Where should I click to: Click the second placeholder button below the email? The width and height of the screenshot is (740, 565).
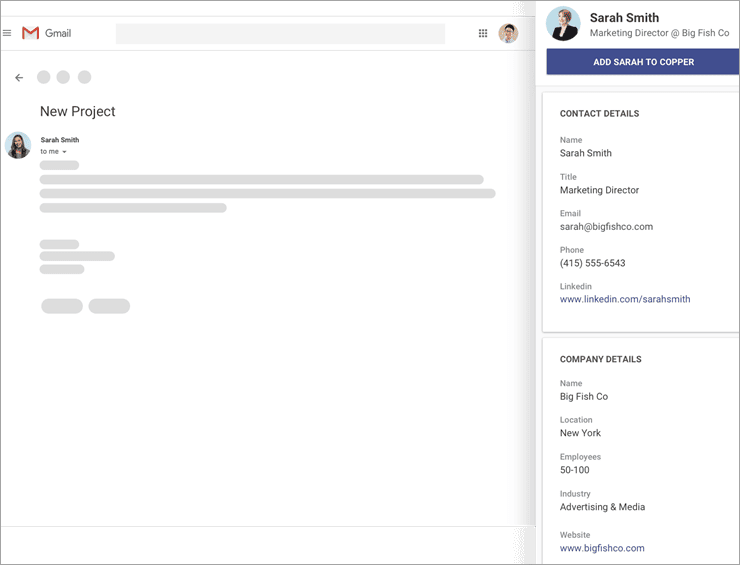109,306
